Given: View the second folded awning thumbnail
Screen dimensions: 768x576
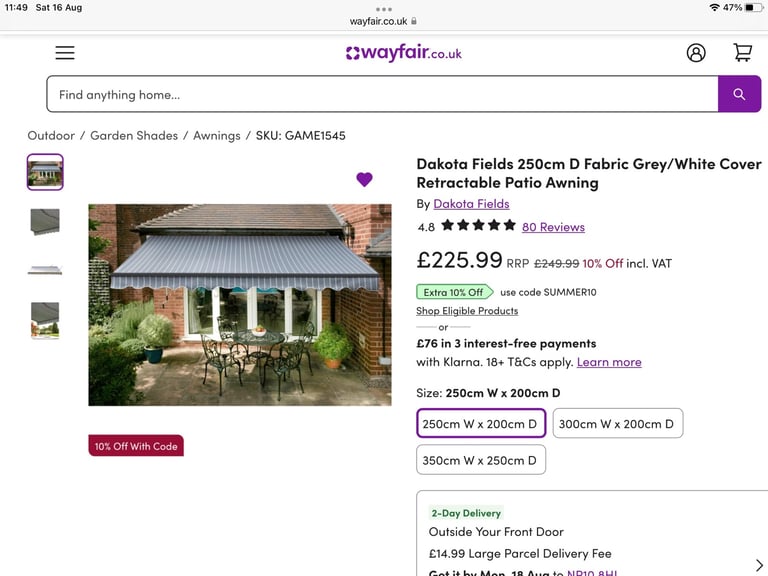Looking at the screenshot, I should (x=45, y=221).
